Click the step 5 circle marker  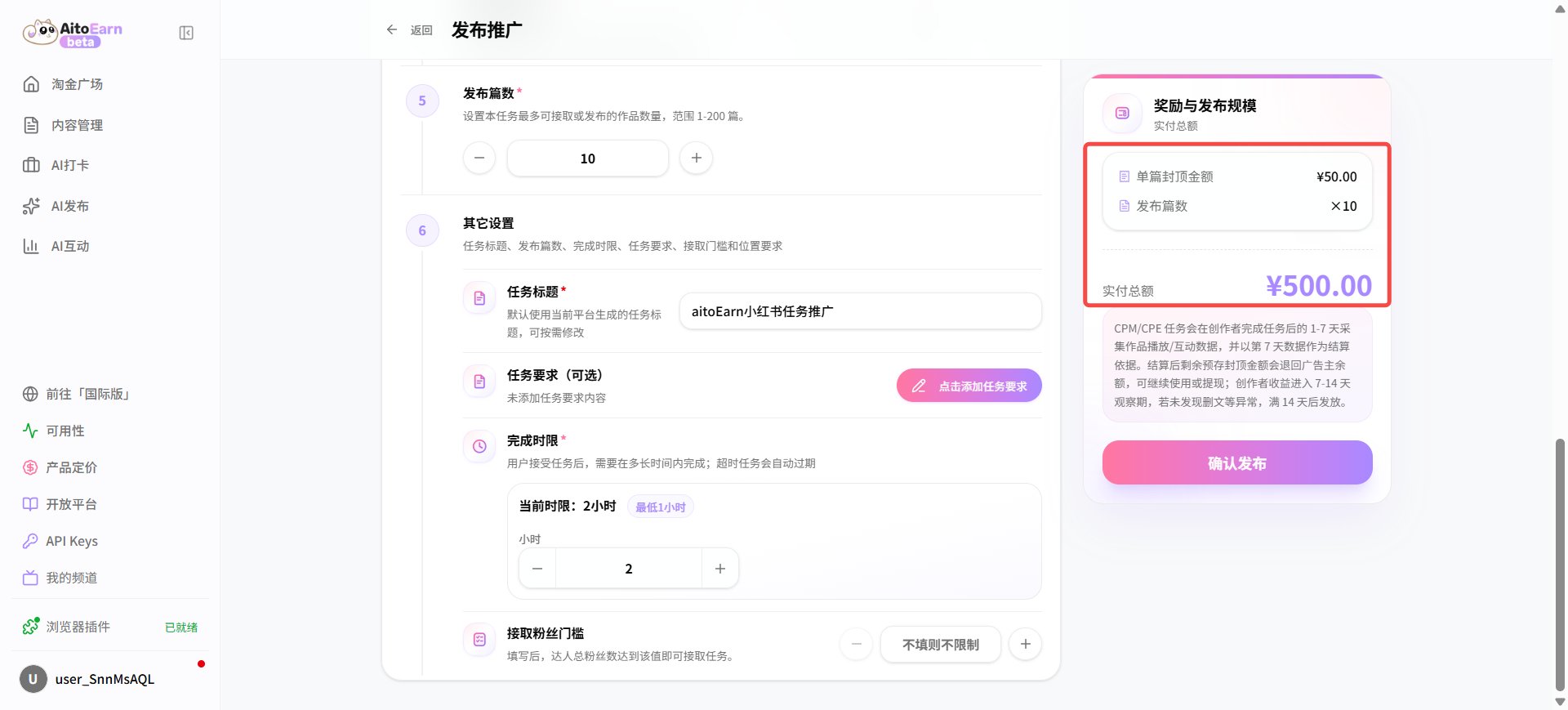coord(422,100)
